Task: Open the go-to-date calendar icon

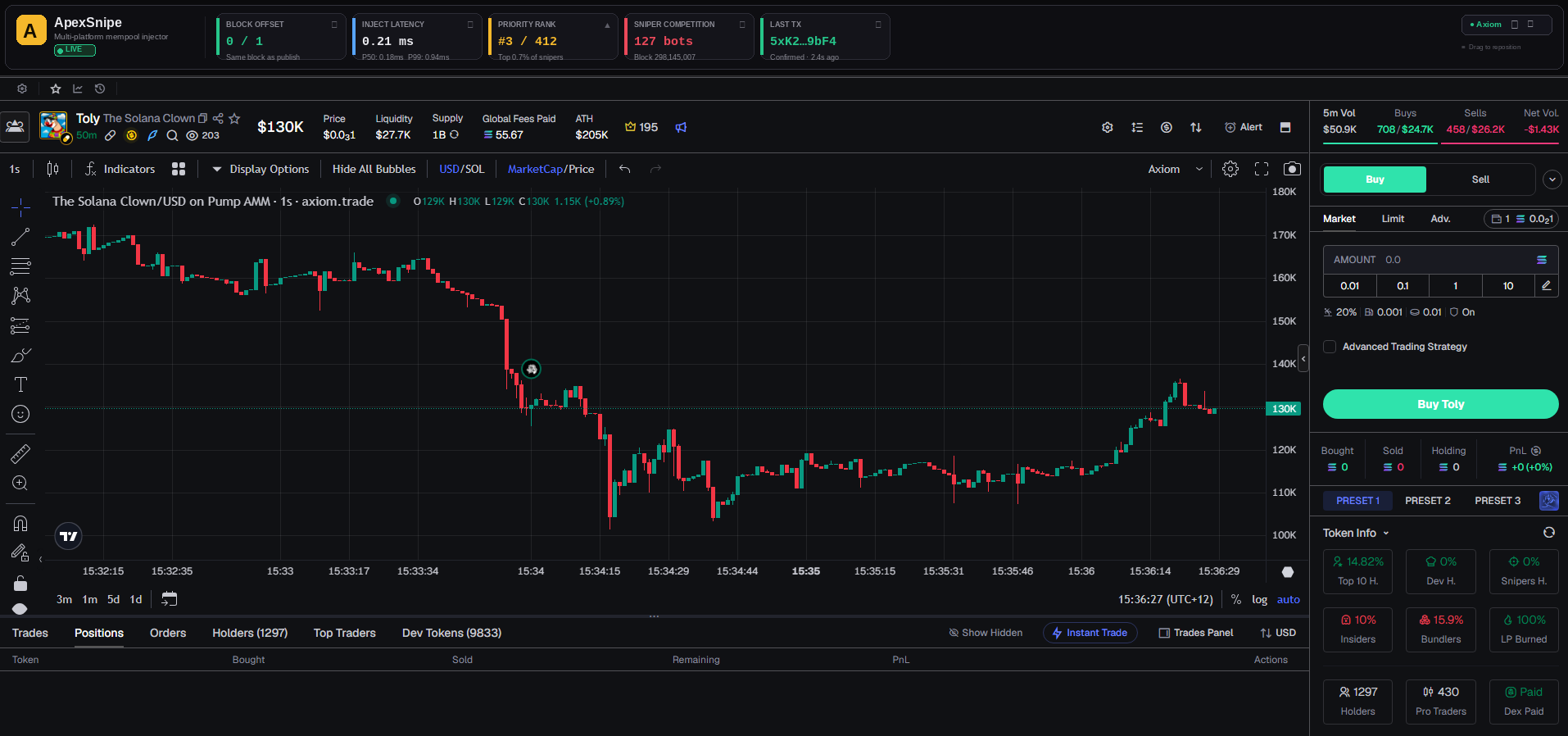Action: 169,599
